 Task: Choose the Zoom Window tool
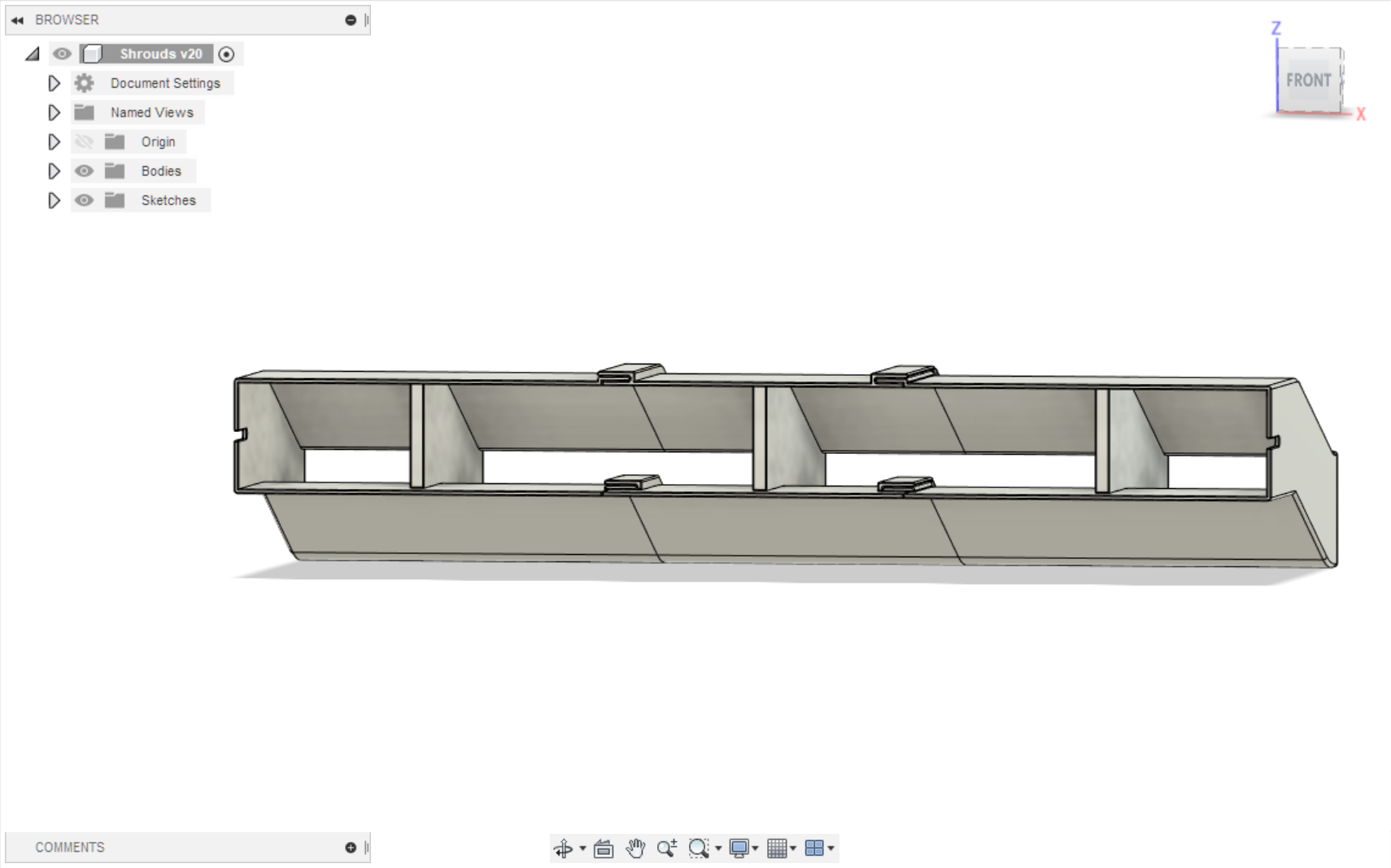coord(698,848)
